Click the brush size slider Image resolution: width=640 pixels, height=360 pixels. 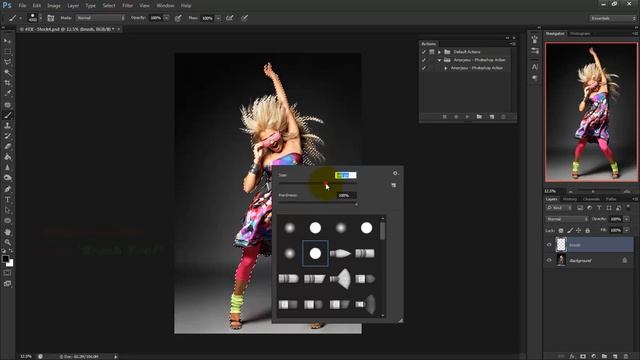tap(318, 183)
